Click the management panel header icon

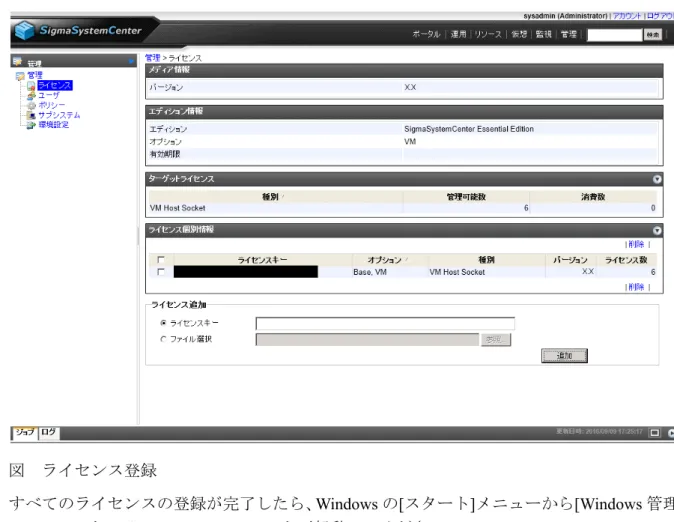click(17, 62)
